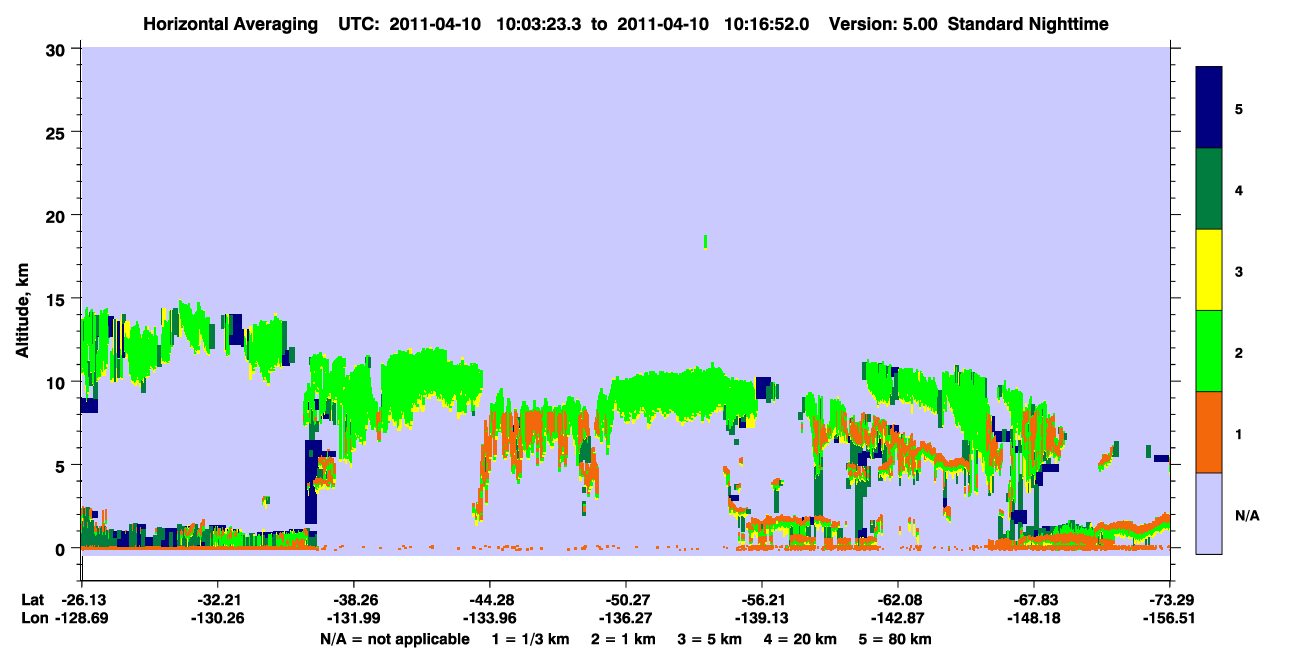The height and width of the screenshot is (667, 1300).
Task: Click latitude value -32.21
Action: pyautogui.click(x=217, y=600)
